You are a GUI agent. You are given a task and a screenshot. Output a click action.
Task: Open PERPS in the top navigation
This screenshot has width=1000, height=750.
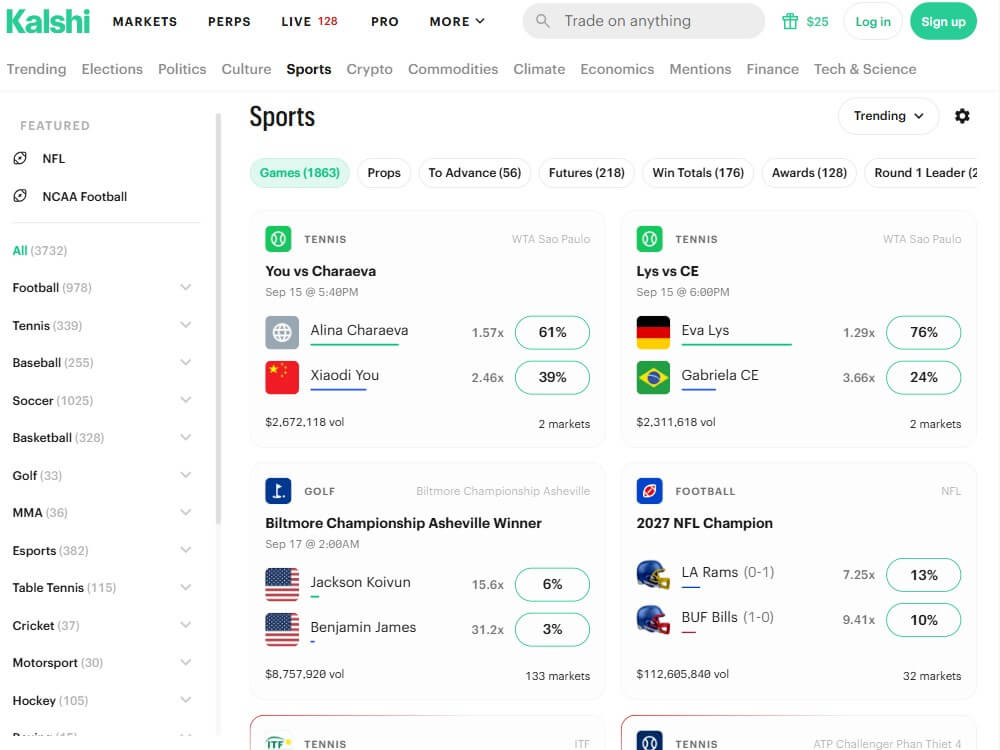229,21
